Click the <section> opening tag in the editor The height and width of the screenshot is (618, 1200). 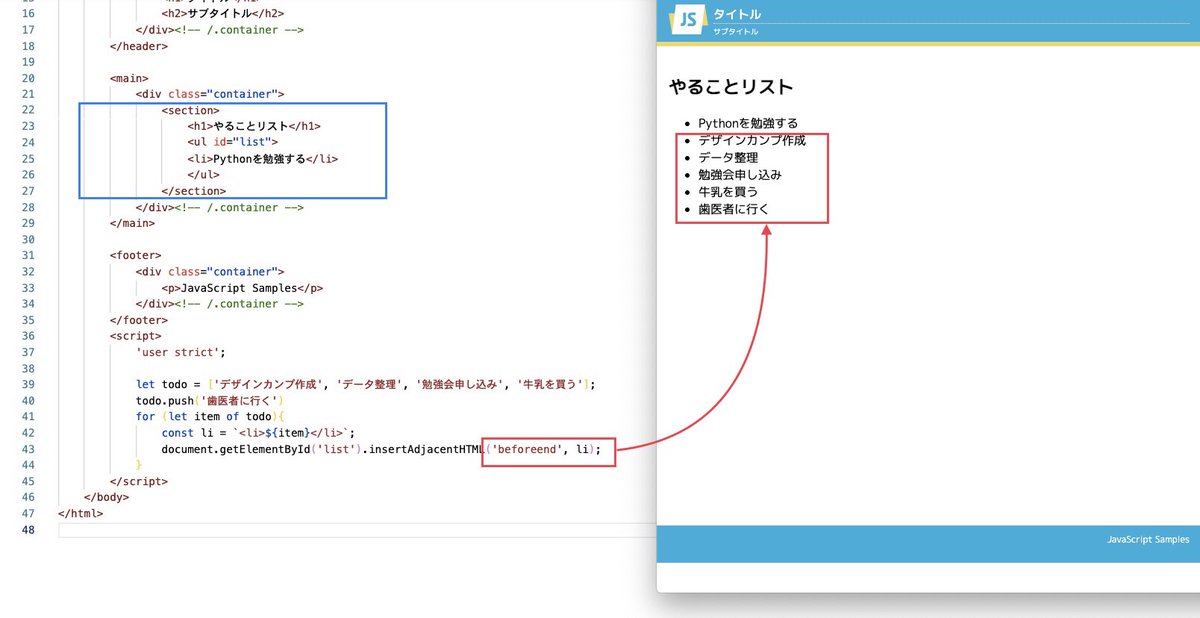(x=190, y=110)
